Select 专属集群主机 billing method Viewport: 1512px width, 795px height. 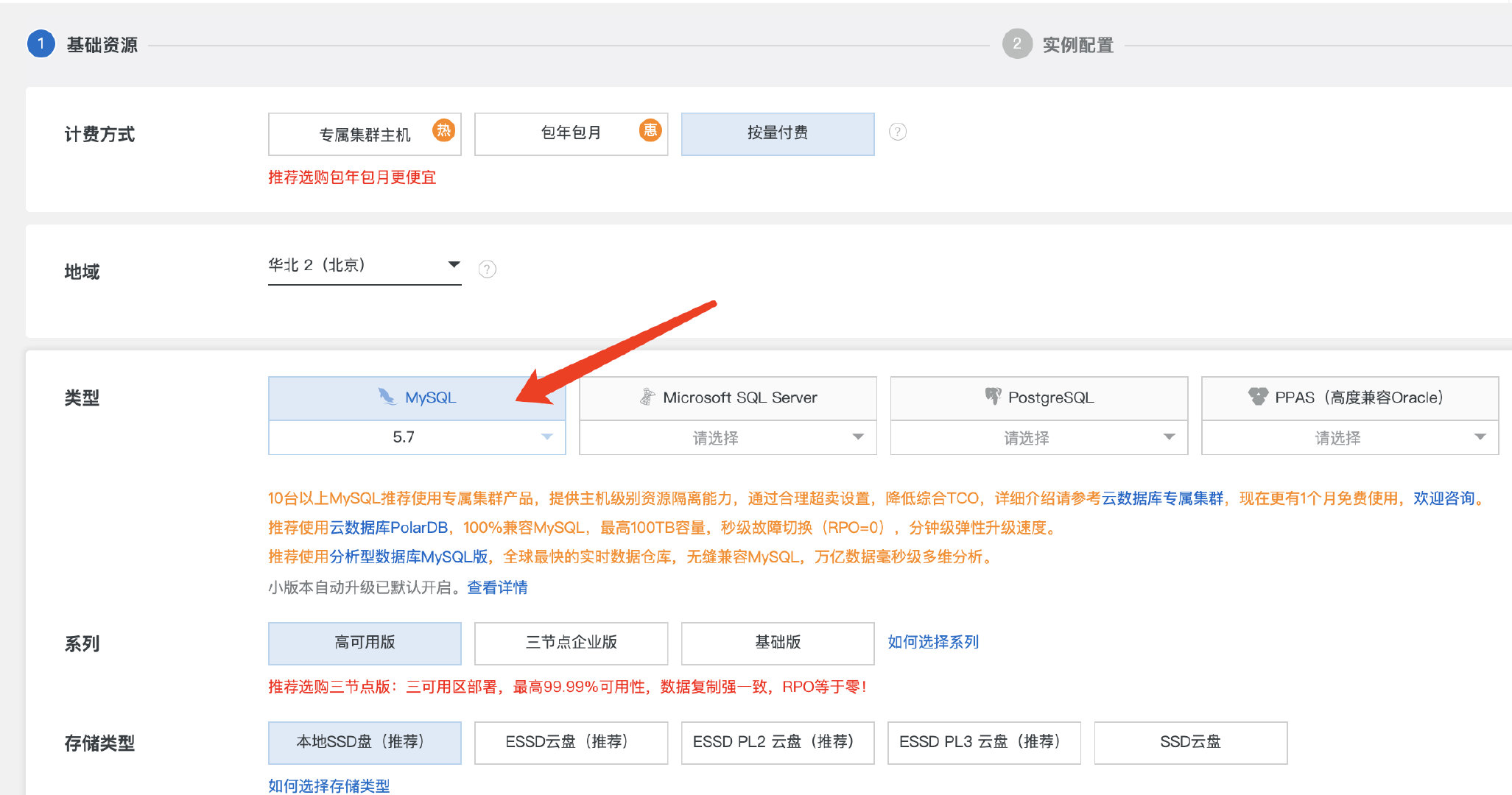pyautogui.click(x=365, y=134)
